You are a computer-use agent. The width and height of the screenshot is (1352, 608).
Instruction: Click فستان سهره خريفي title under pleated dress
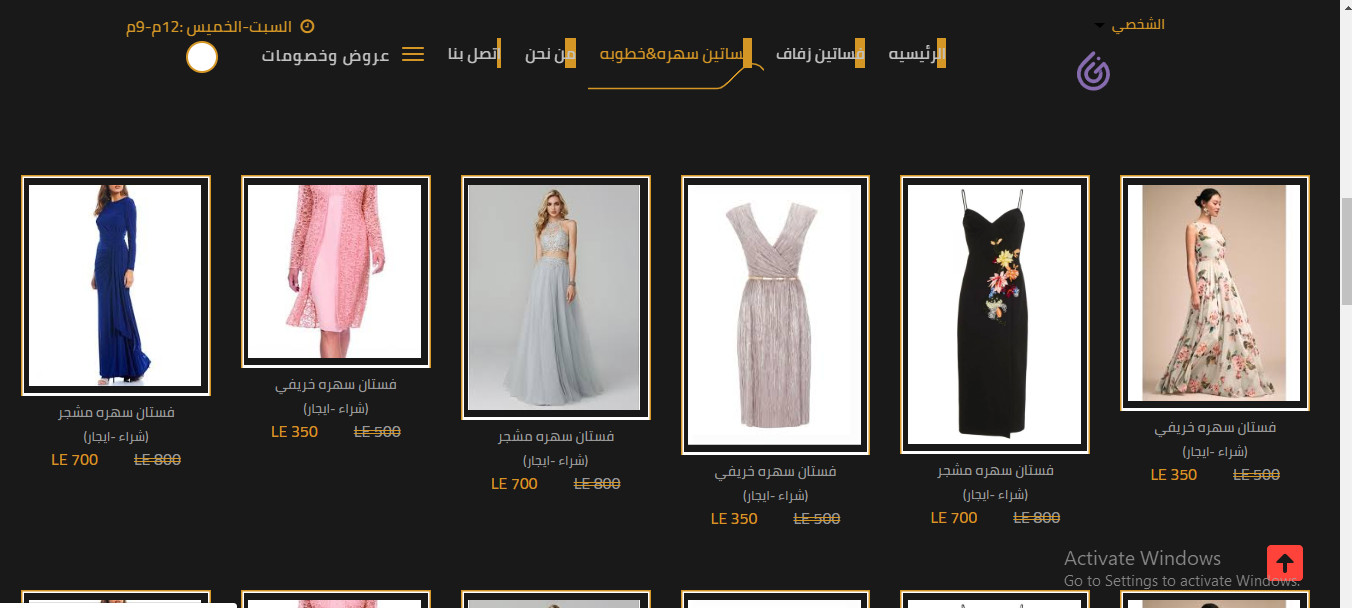pos(775,472)
